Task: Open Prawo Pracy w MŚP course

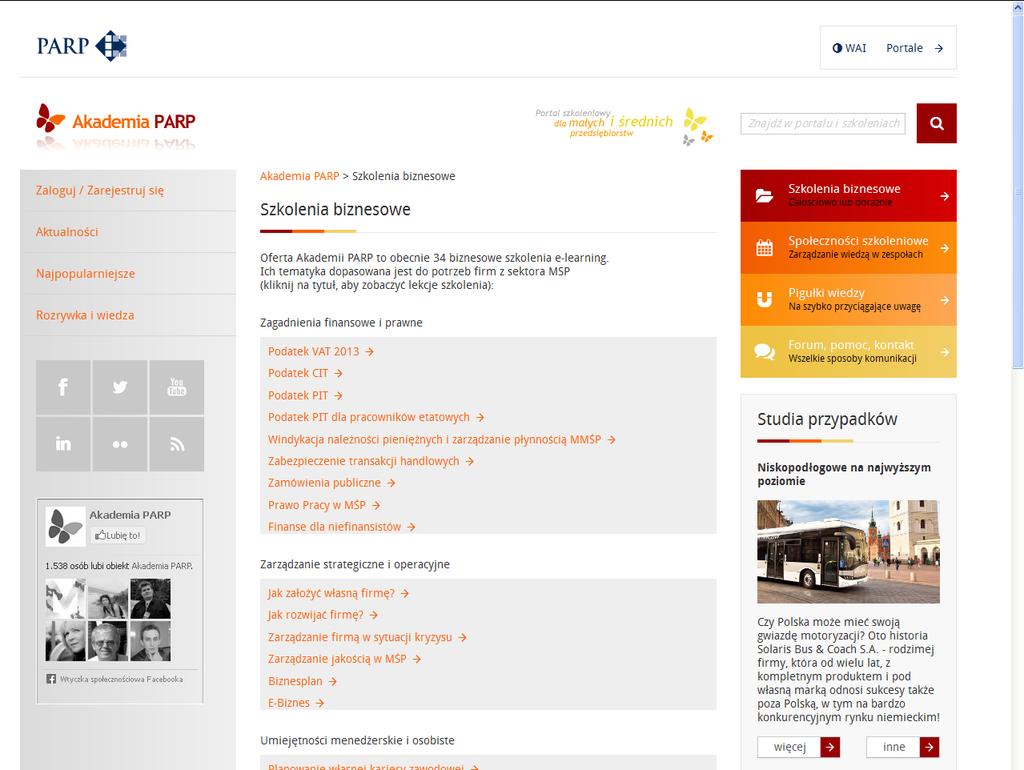Action: tap(324, 505)
